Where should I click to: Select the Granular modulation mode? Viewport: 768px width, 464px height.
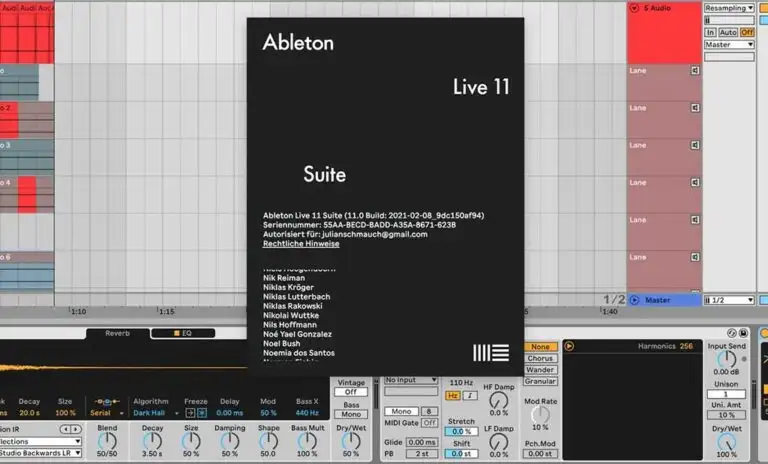(540, 381)
